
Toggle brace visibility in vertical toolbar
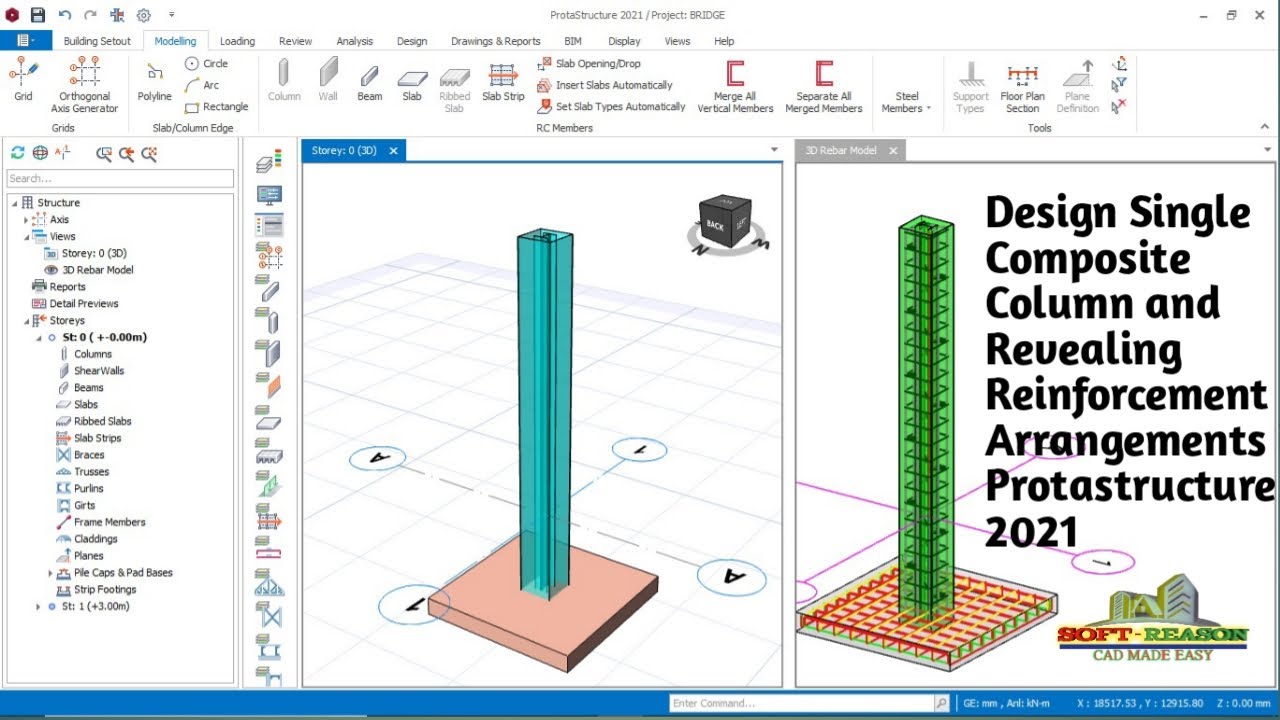coord(268,613)
